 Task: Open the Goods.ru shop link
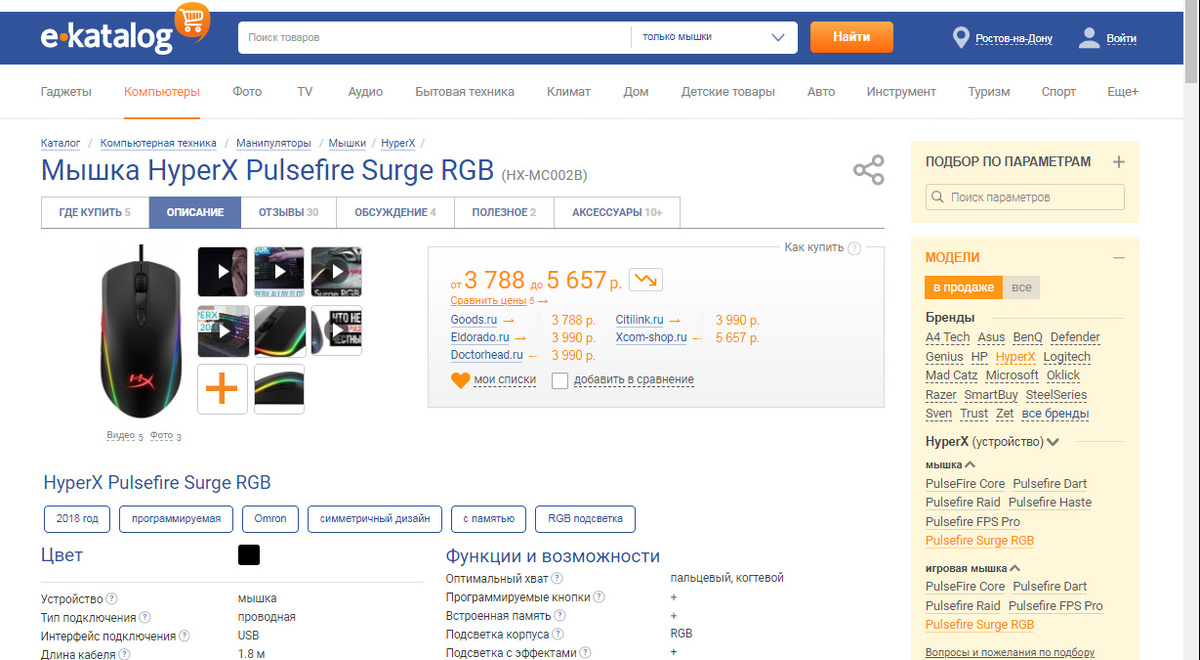coord(474,320)
